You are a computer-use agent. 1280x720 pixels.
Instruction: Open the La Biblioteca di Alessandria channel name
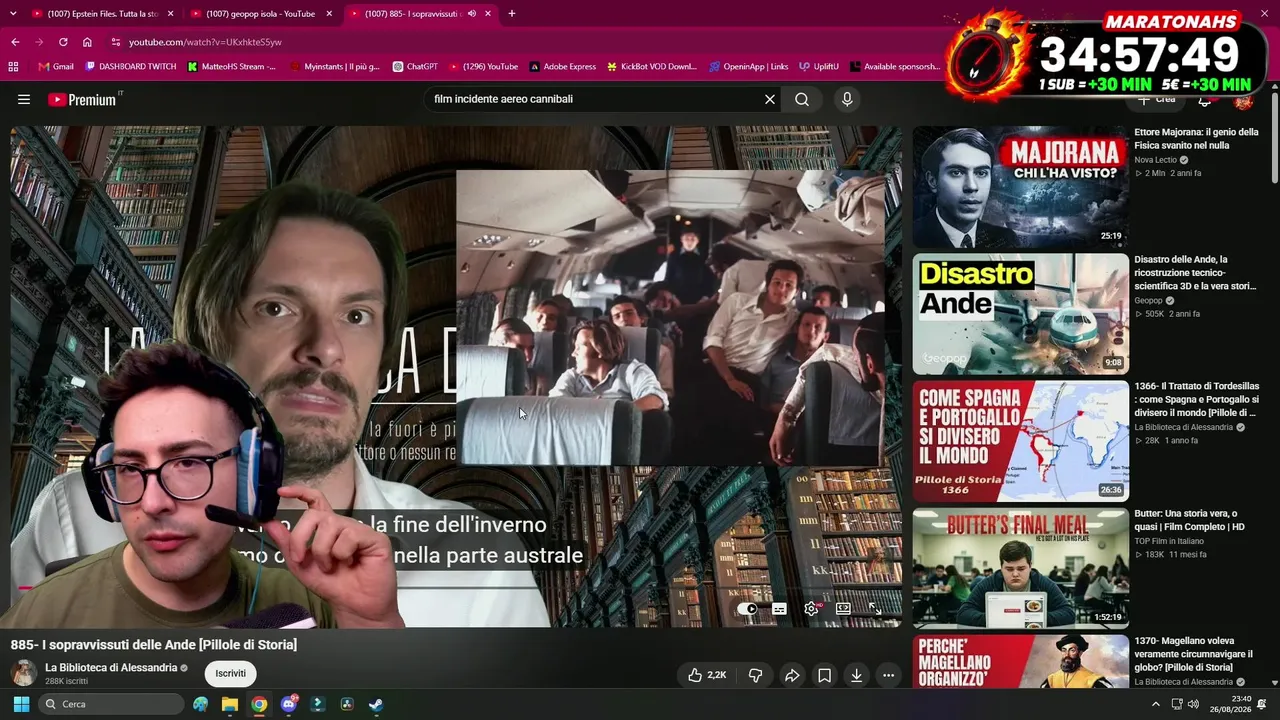click(111, 667)
